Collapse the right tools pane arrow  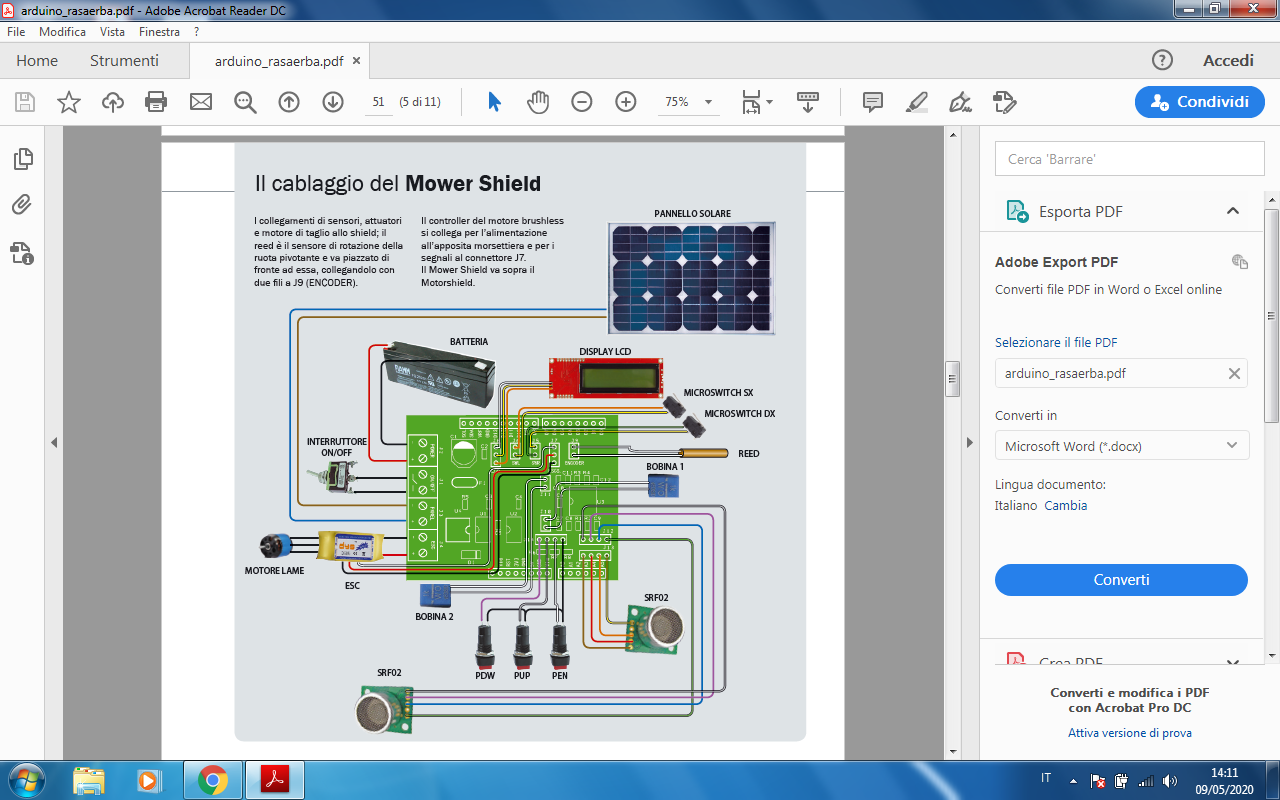tap(968, 443)
